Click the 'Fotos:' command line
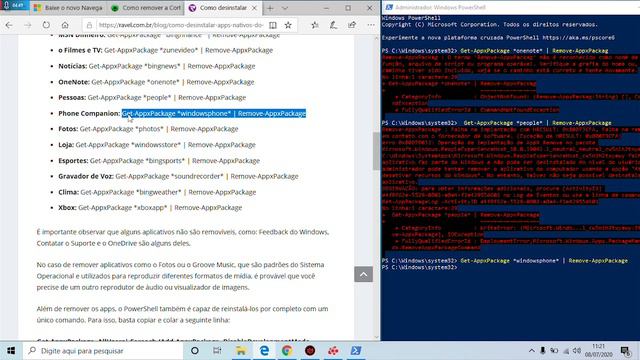Viewport: 640px width, 360px height. tap(148, 129)
